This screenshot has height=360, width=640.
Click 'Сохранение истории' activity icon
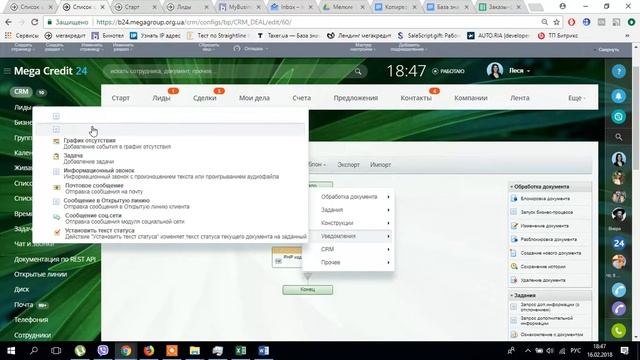point(514,267)
